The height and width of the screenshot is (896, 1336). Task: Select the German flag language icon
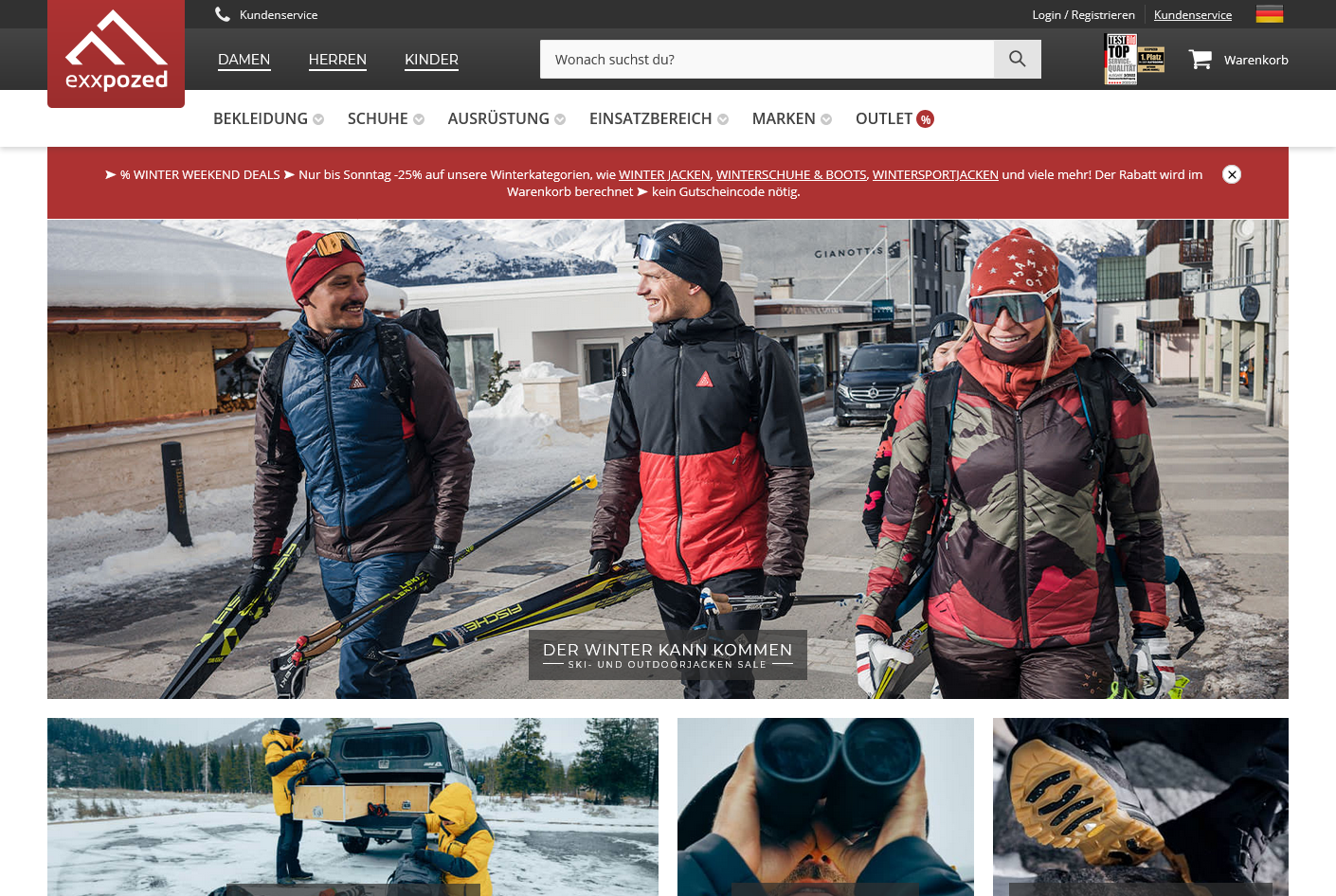click(x=1269, y=14)
